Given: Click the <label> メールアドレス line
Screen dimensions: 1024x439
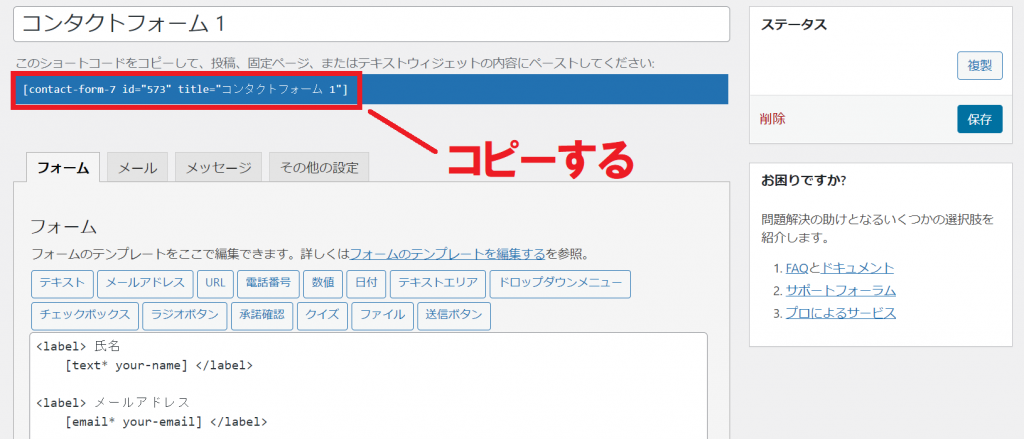Looking at the screenshot, I should click(x=113, y=402).
